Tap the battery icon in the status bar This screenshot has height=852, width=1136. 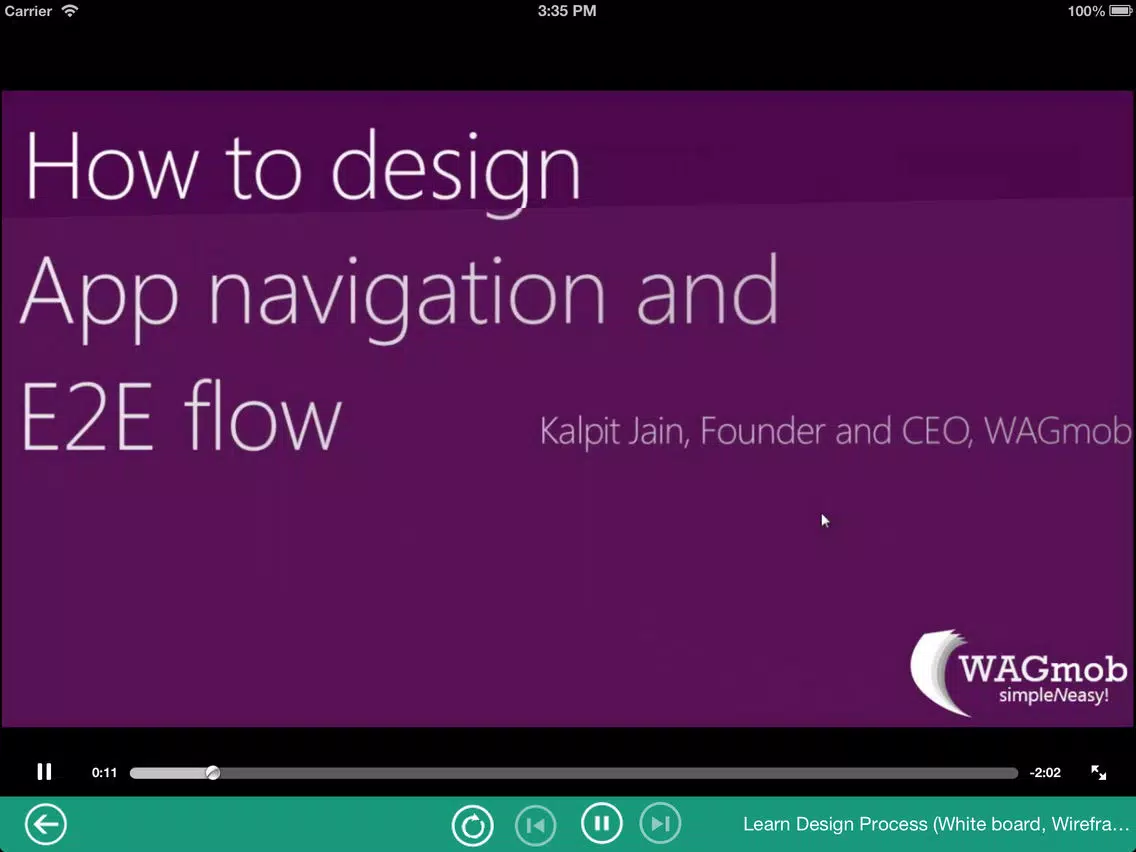click(x=1120, y=11)
